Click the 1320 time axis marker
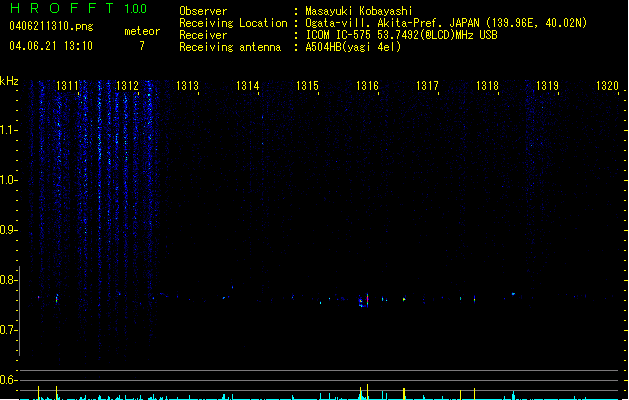Image resolution: width=629 pixels, height=400 pixels. point(607,86)
